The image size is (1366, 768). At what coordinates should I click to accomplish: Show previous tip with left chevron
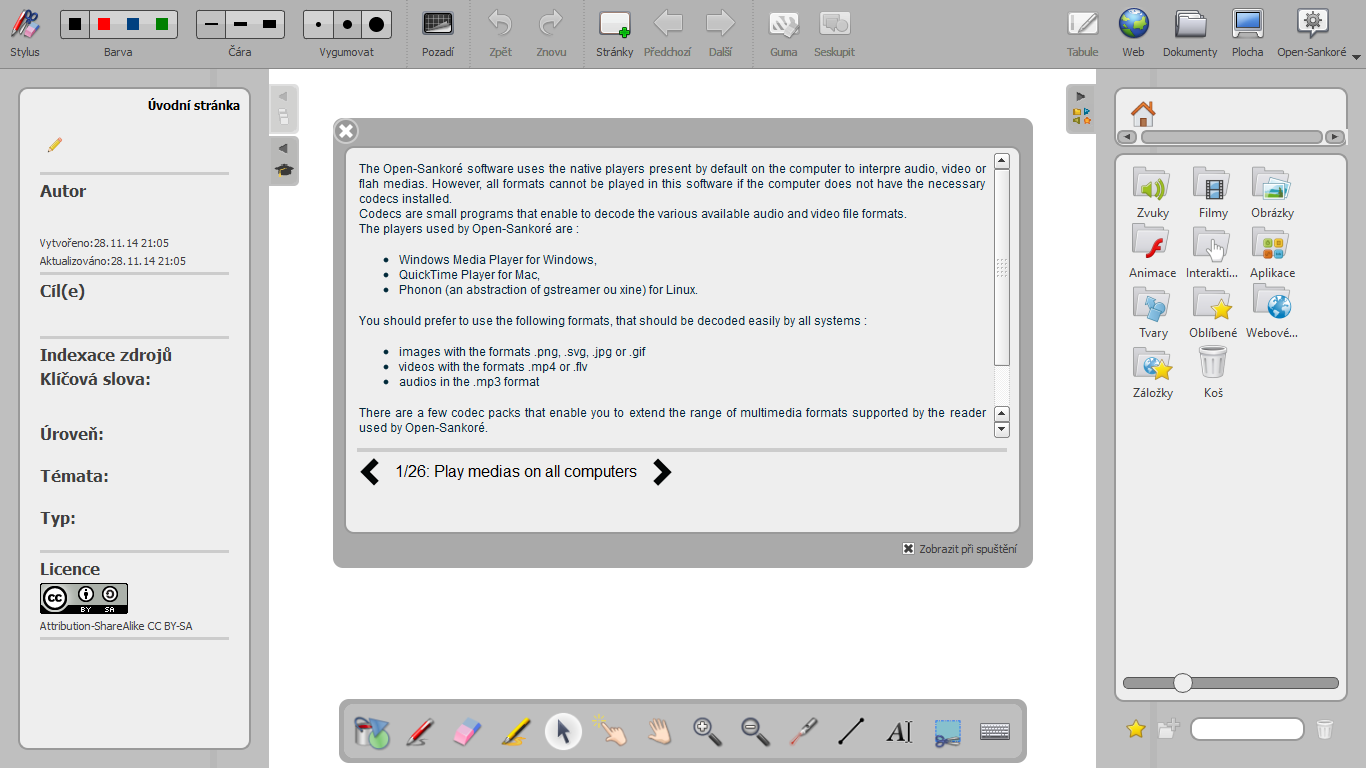tap(370, 472)
